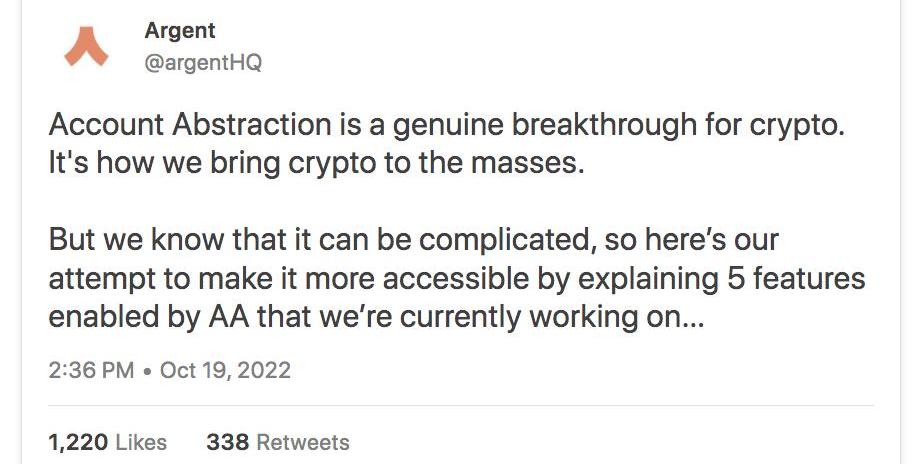Screen dimensions: 918x464
Task: Click the line starting "attempt to make it"
Action: [x=456, y=278]
